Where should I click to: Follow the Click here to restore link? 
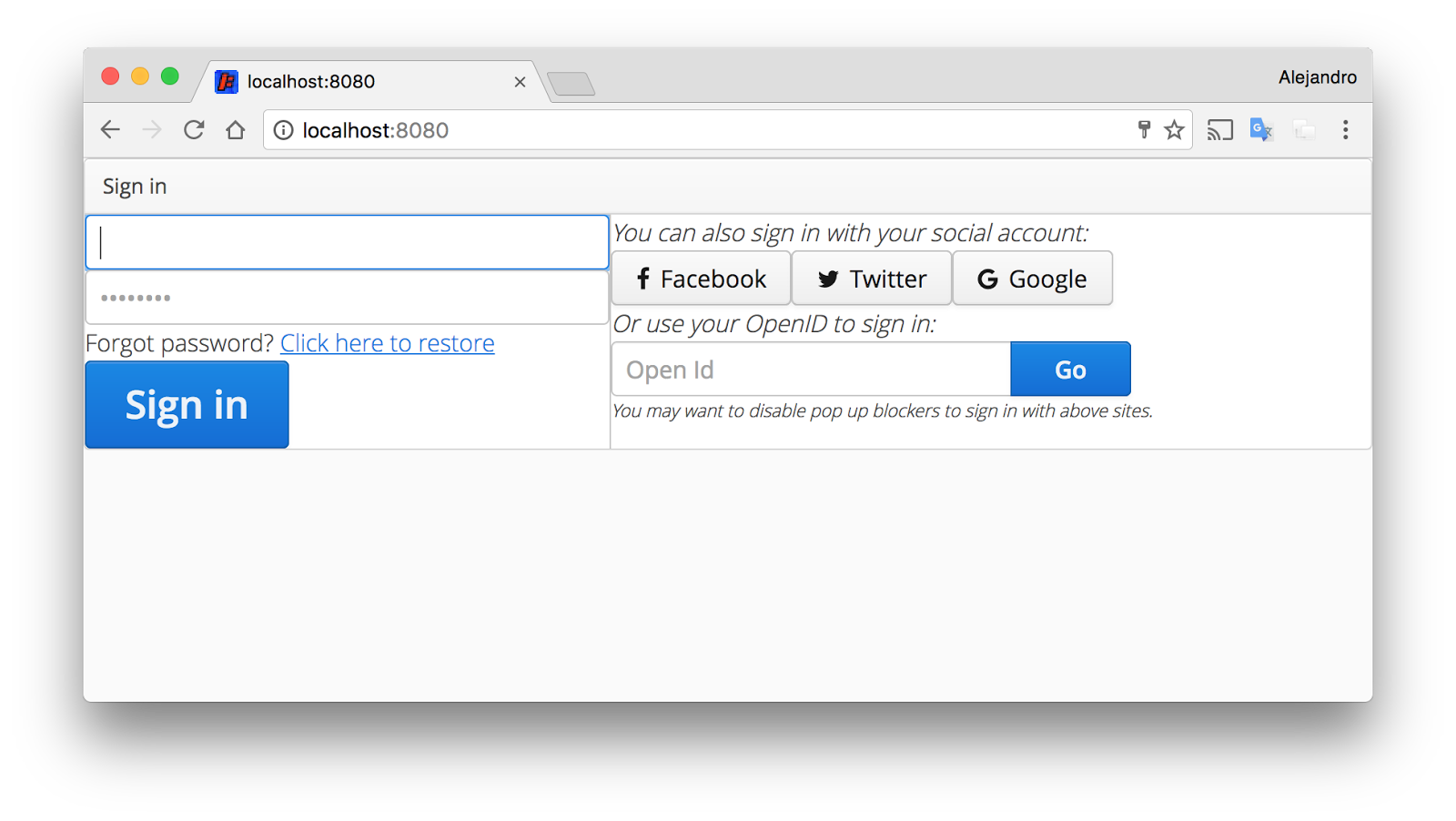point(387,343)
